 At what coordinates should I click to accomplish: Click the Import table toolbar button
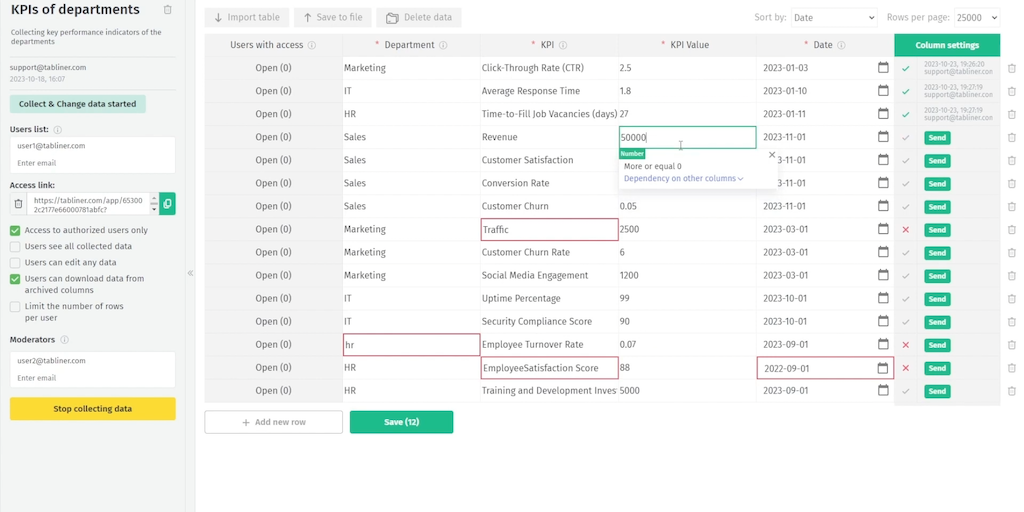[x=247, y=18]
